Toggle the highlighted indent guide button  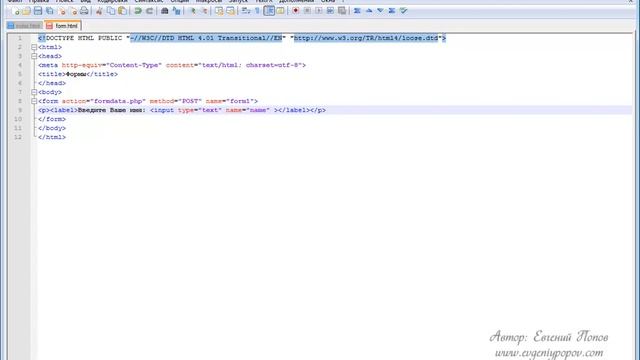click(x=269, y=11)
